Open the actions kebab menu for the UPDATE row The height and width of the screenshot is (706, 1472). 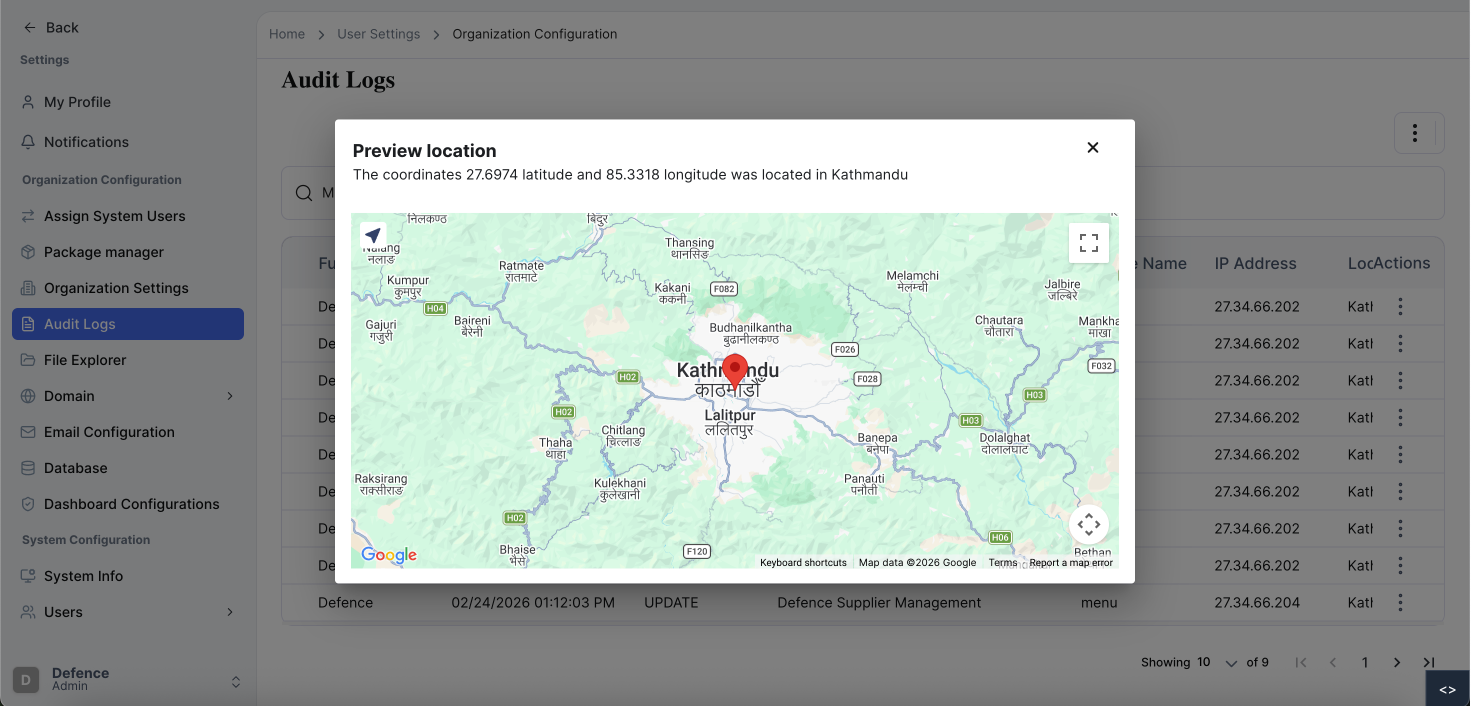1400,602
